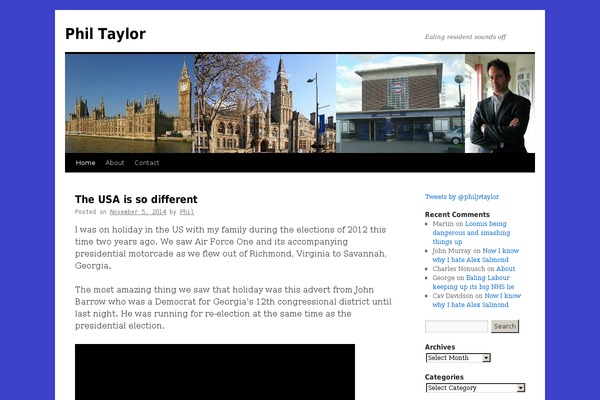Open Tweets by @philjvtaylor link
Screen dimensions: 600x400
(x=461, y=197)
